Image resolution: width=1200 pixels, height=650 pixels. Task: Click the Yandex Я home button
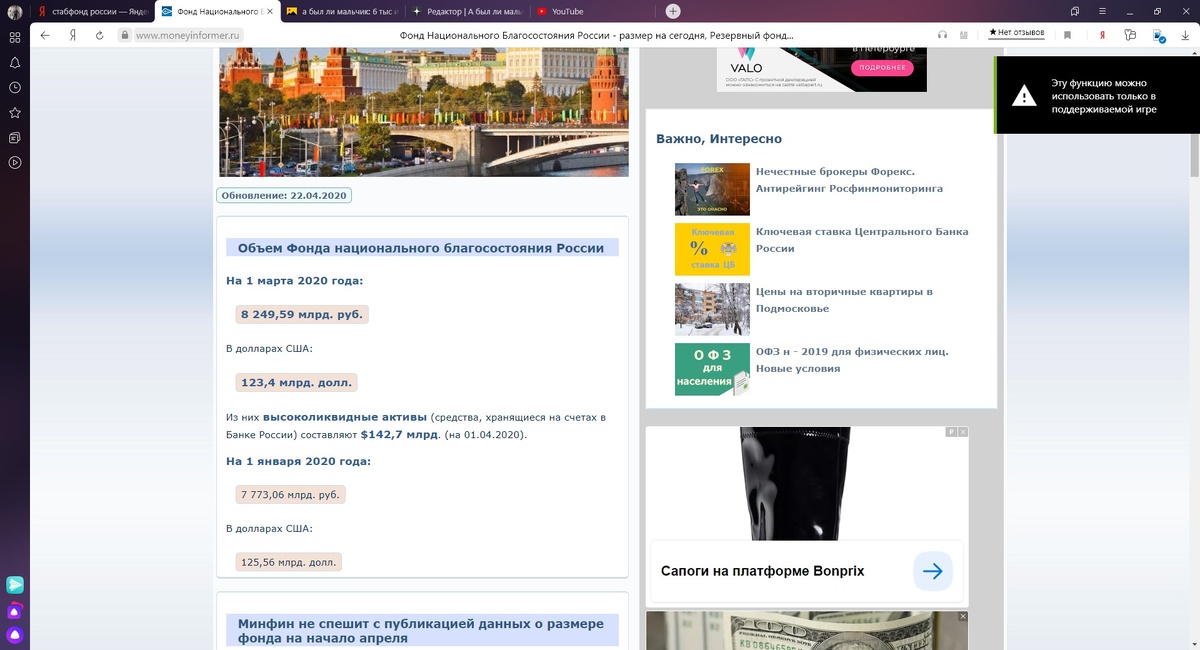(73, 34)
